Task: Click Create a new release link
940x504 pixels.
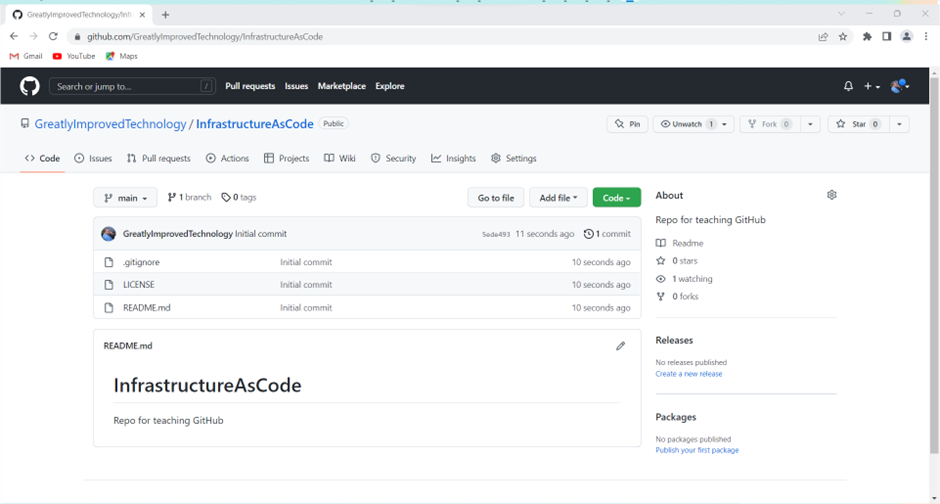Action: click(x=688, y=374)
